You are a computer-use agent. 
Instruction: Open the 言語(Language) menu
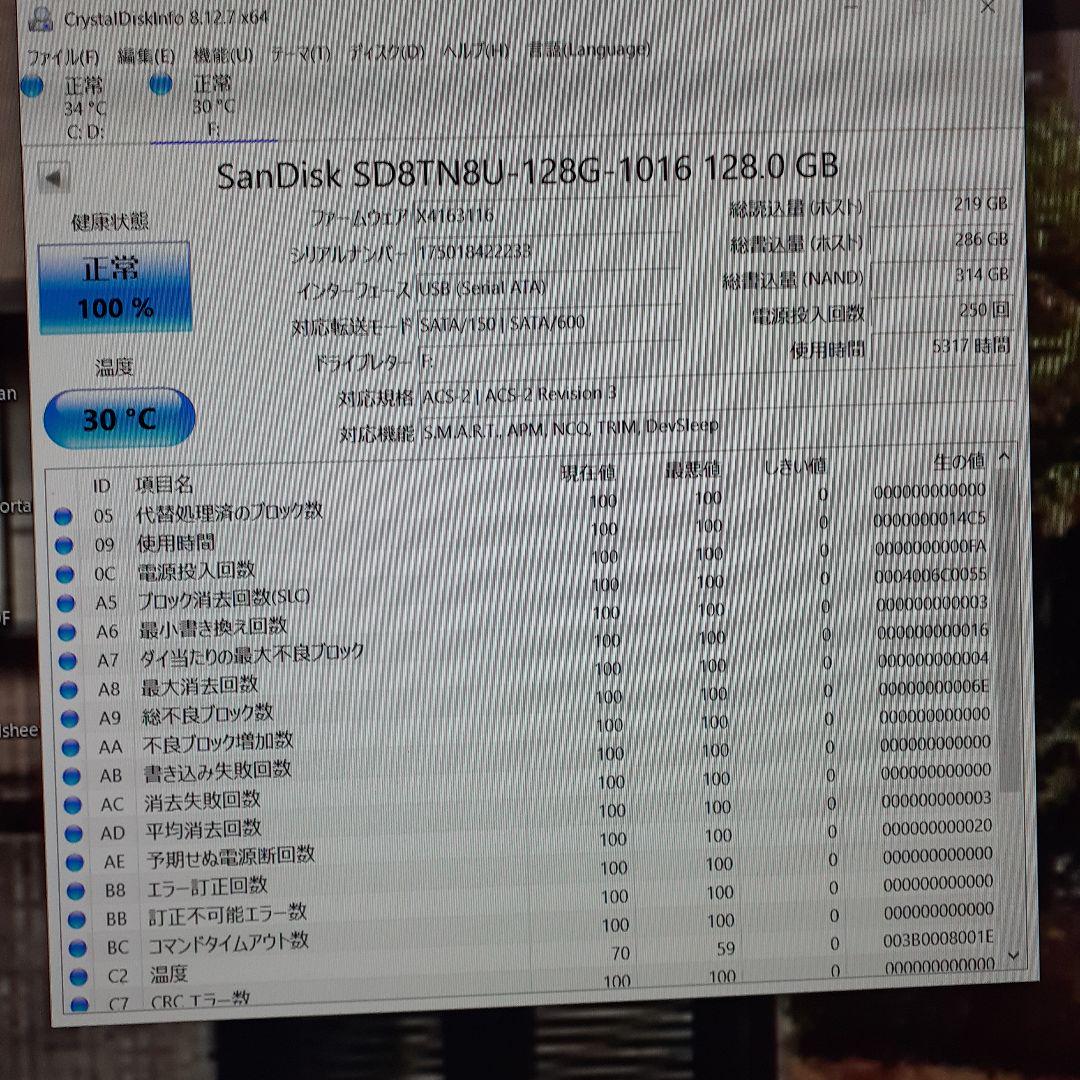point(589,49)
